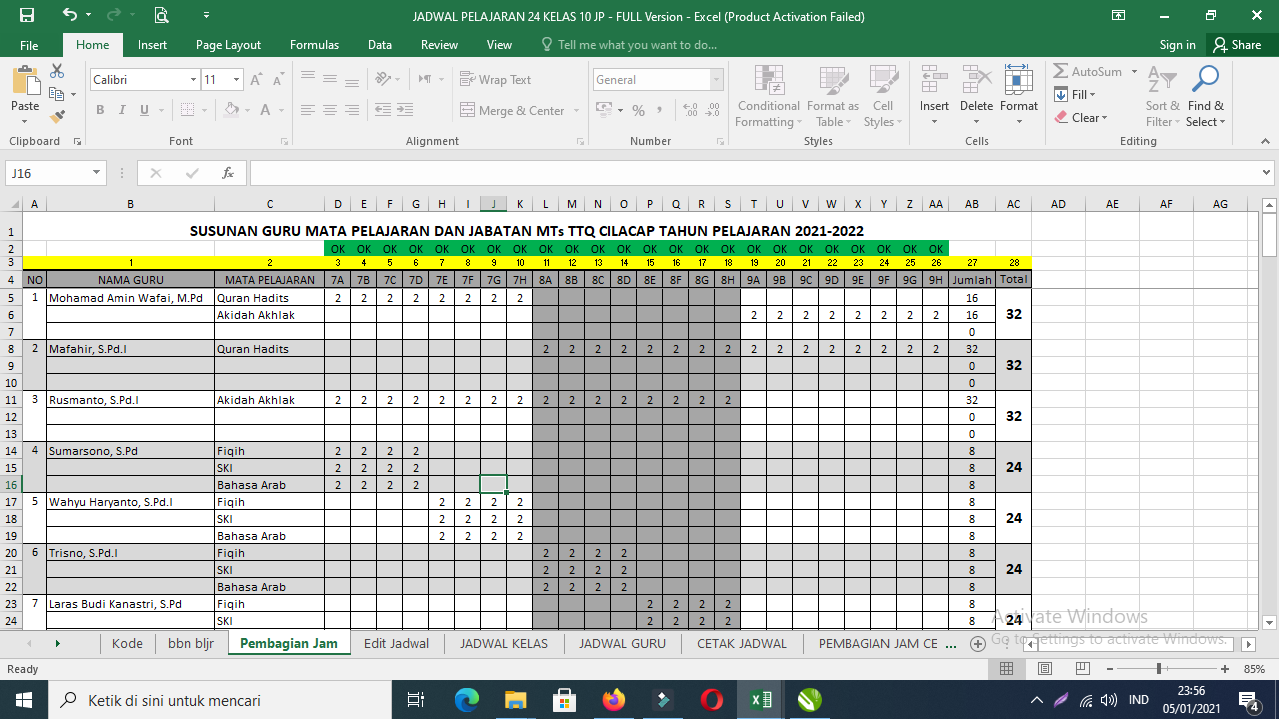Expand the font name dropdown Calibri
Image resolution: width=1279 pixels, height=719 pixels.
click(193, 80)
